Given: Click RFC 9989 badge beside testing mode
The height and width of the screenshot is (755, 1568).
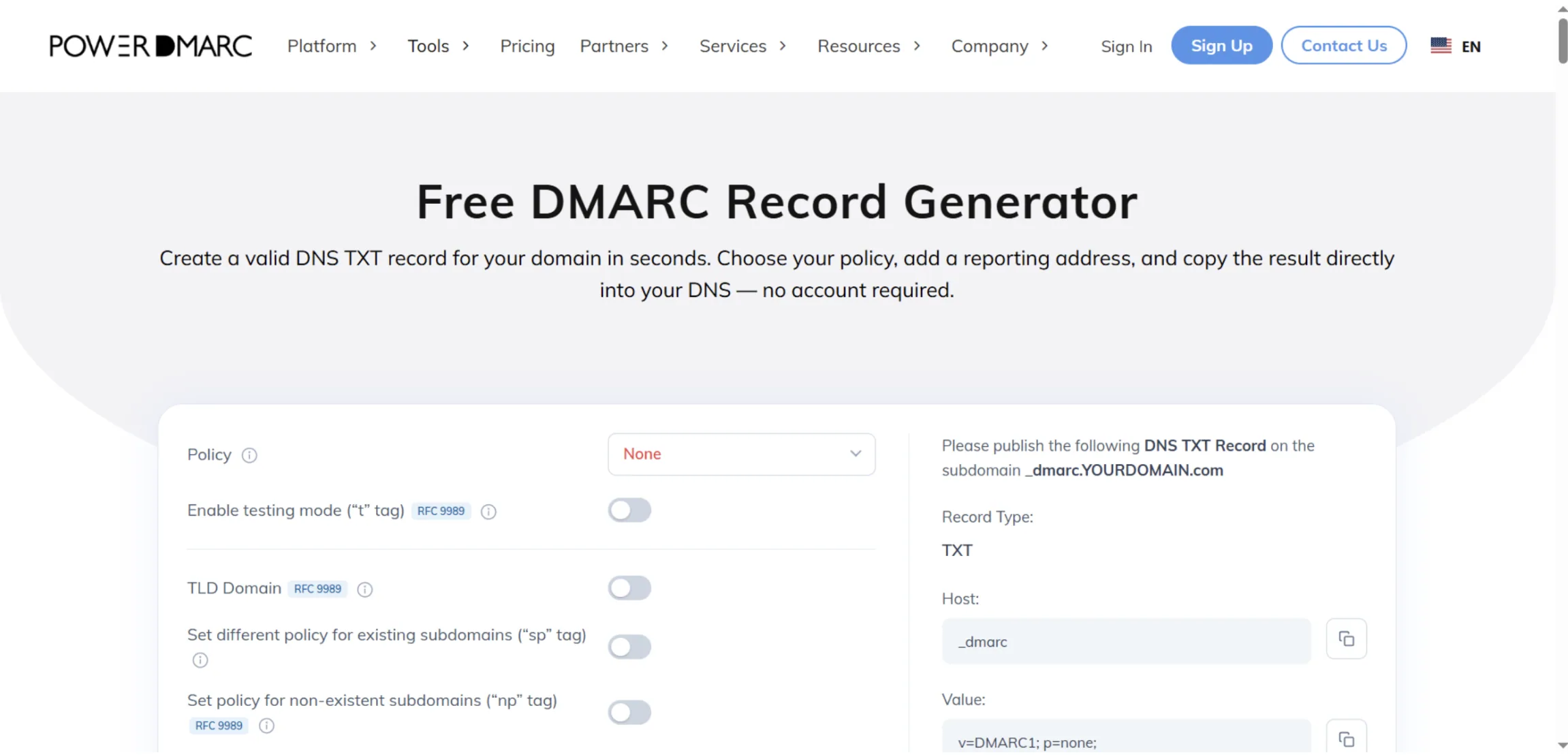Looking at the screenshot, I should [441, 511].
